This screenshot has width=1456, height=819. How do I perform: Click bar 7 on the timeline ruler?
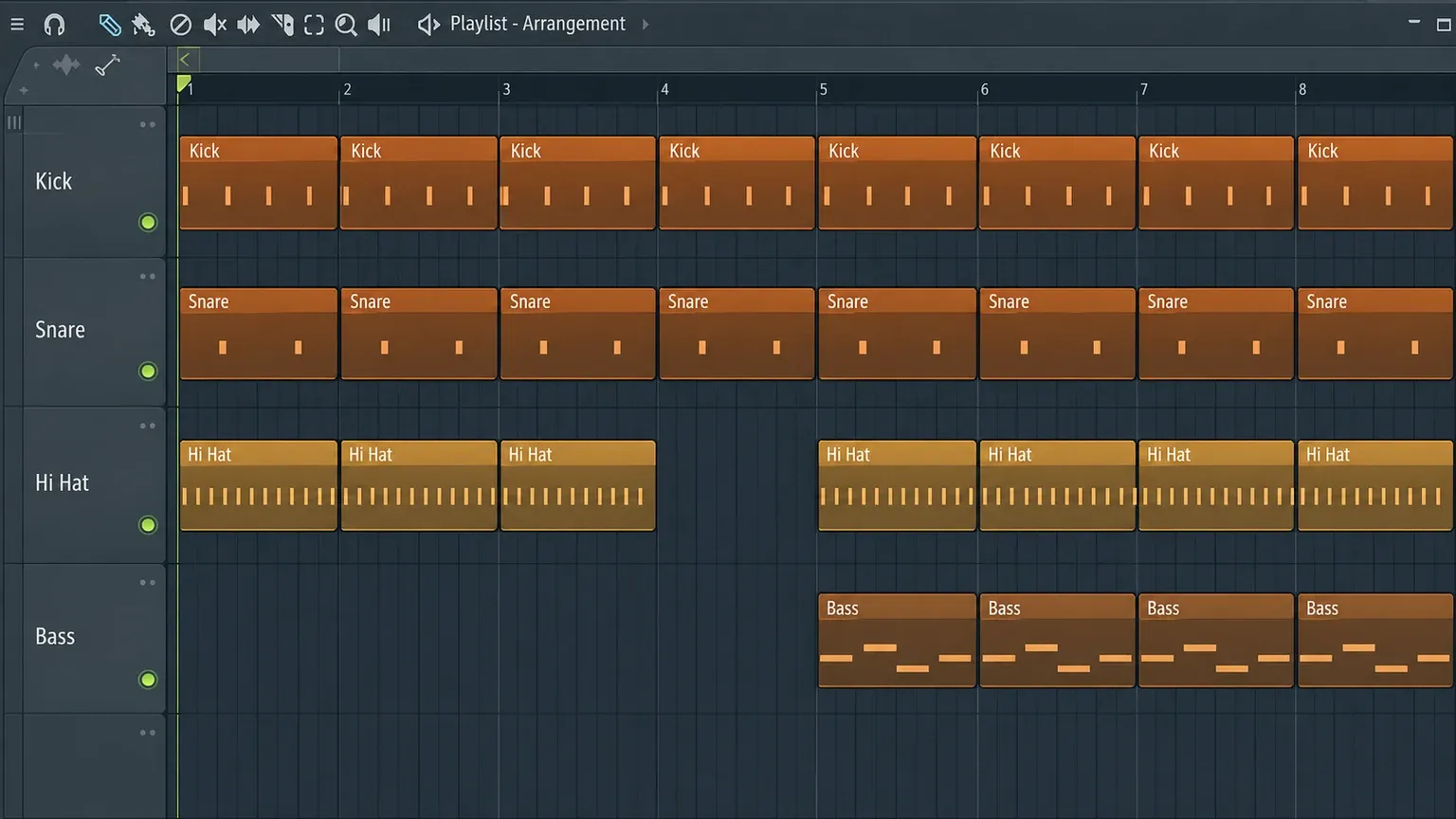(x=1143, y=89)
